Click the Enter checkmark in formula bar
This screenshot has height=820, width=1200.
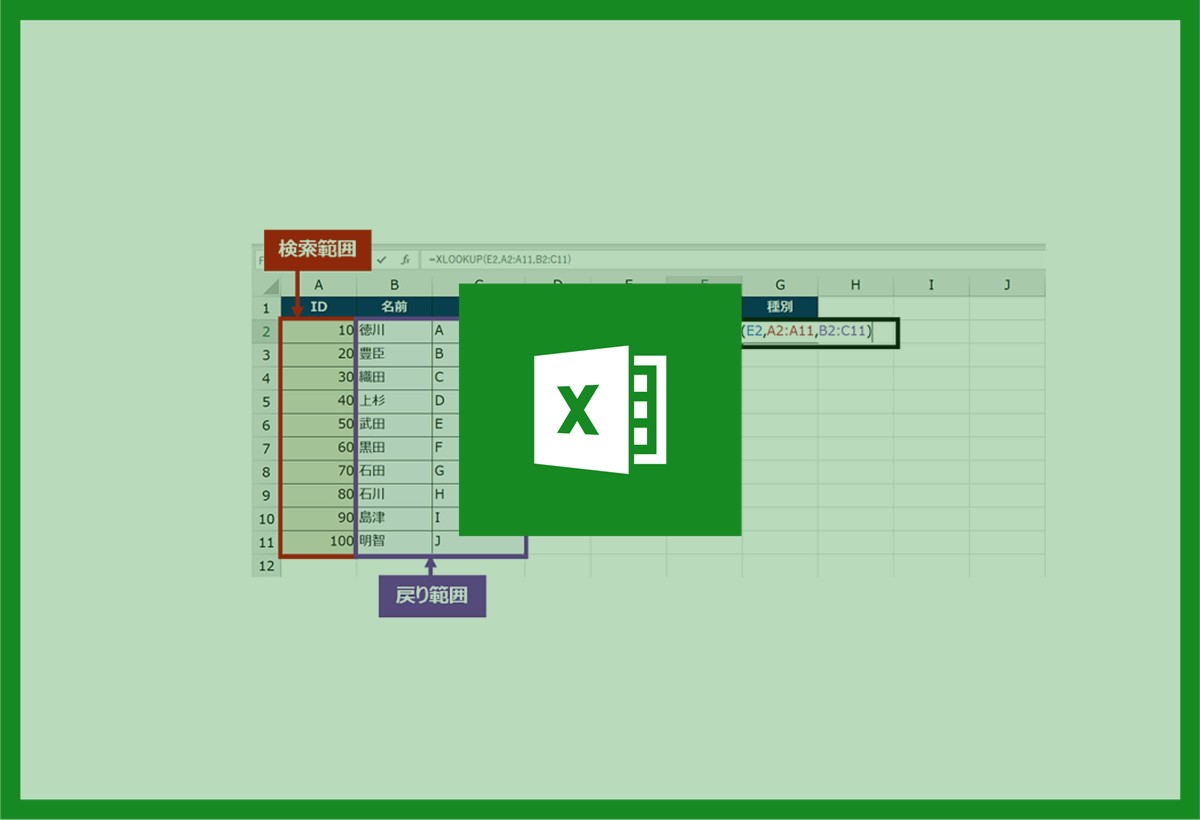(382, 259)
